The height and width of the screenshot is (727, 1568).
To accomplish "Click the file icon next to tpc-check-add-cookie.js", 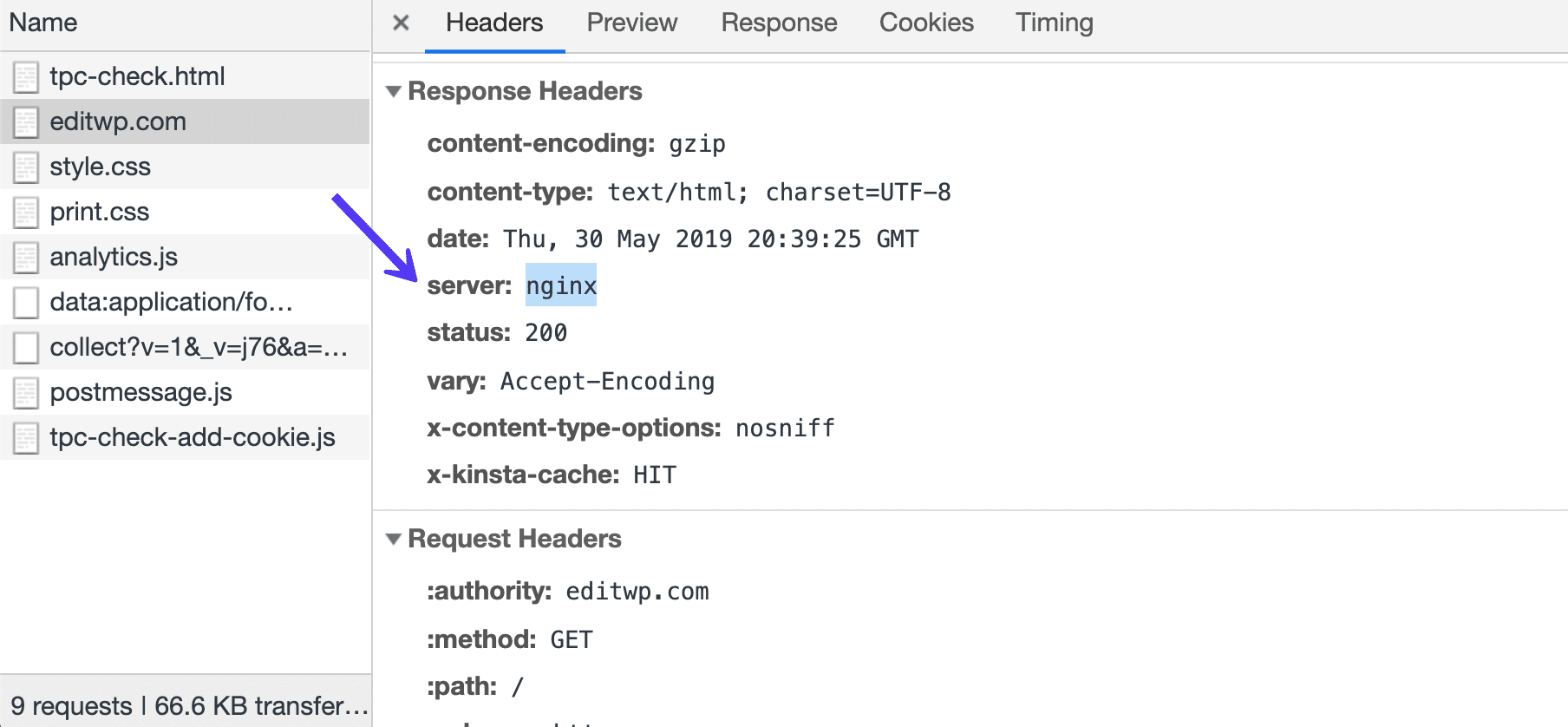I will [26, 437].
